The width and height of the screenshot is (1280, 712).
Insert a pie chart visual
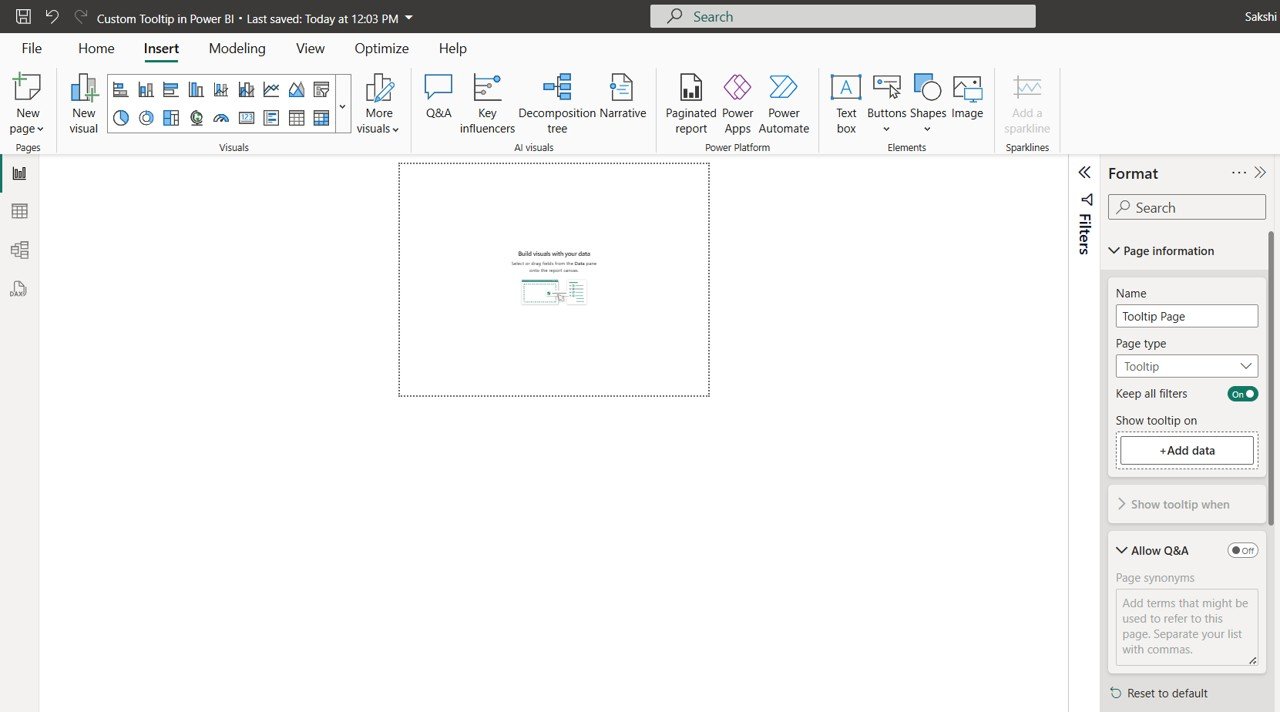(x=121, y=118)
